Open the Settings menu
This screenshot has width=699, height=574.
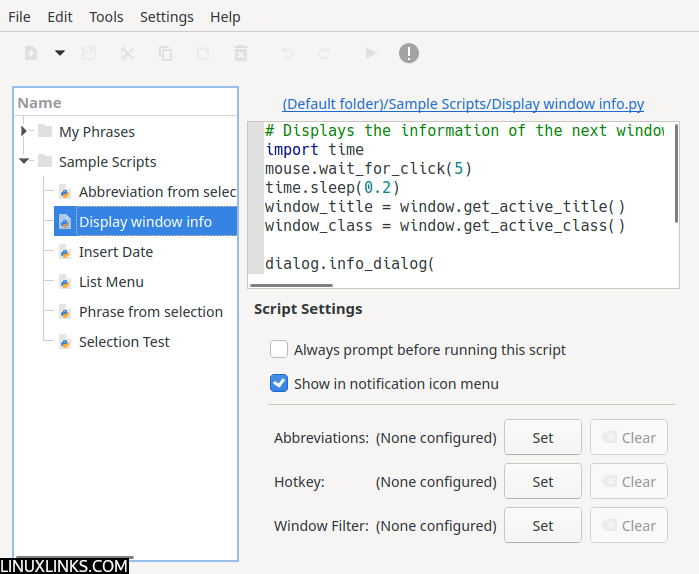click(x=167, y=17)
